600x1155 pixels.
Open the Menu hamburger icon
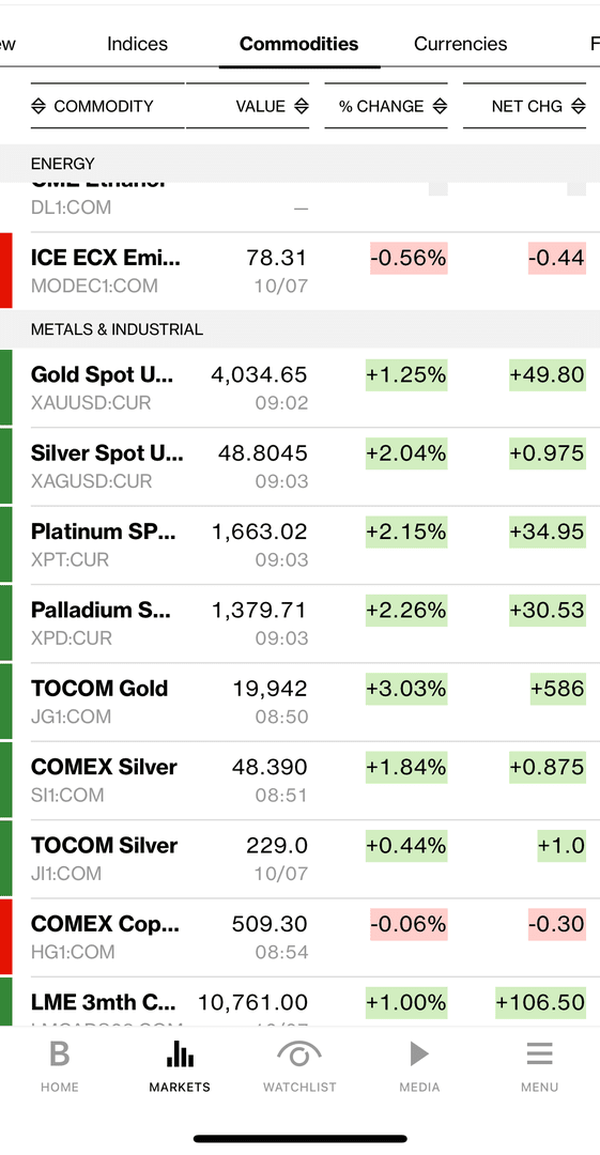point(539,1054)
